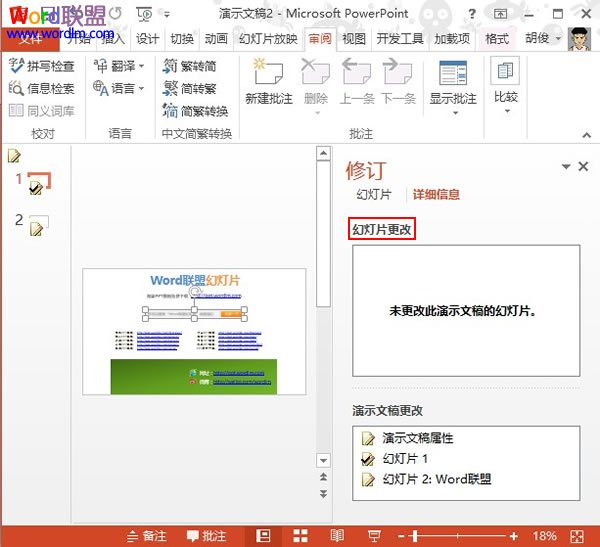Run the 拼写检查 spelling check
This screenshot has width=600, height=547.
pyautogui.click(x=42, y=66)
